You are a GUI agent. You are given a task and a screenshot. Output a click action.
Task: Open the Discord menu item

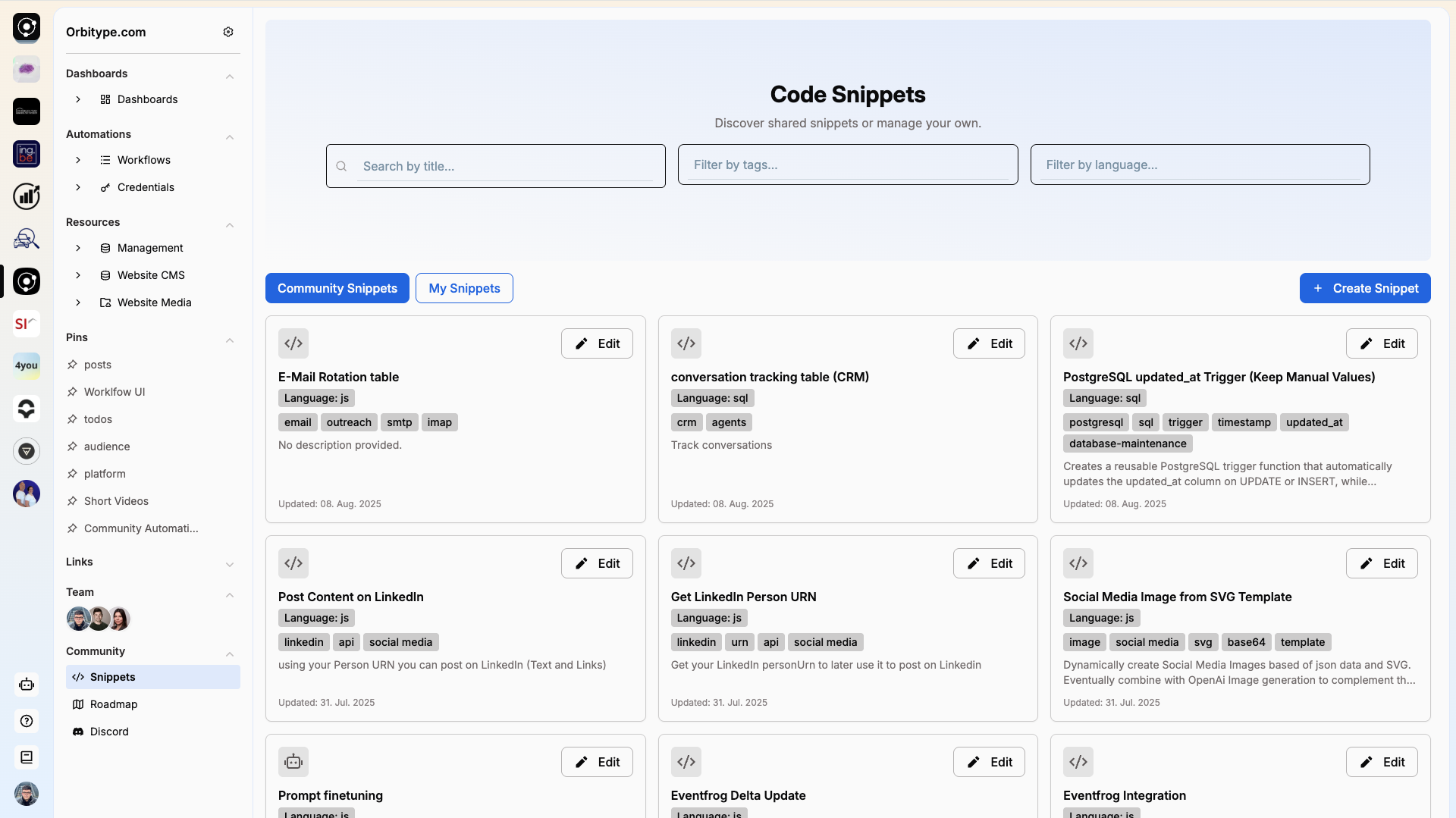[x=153, y=732]
